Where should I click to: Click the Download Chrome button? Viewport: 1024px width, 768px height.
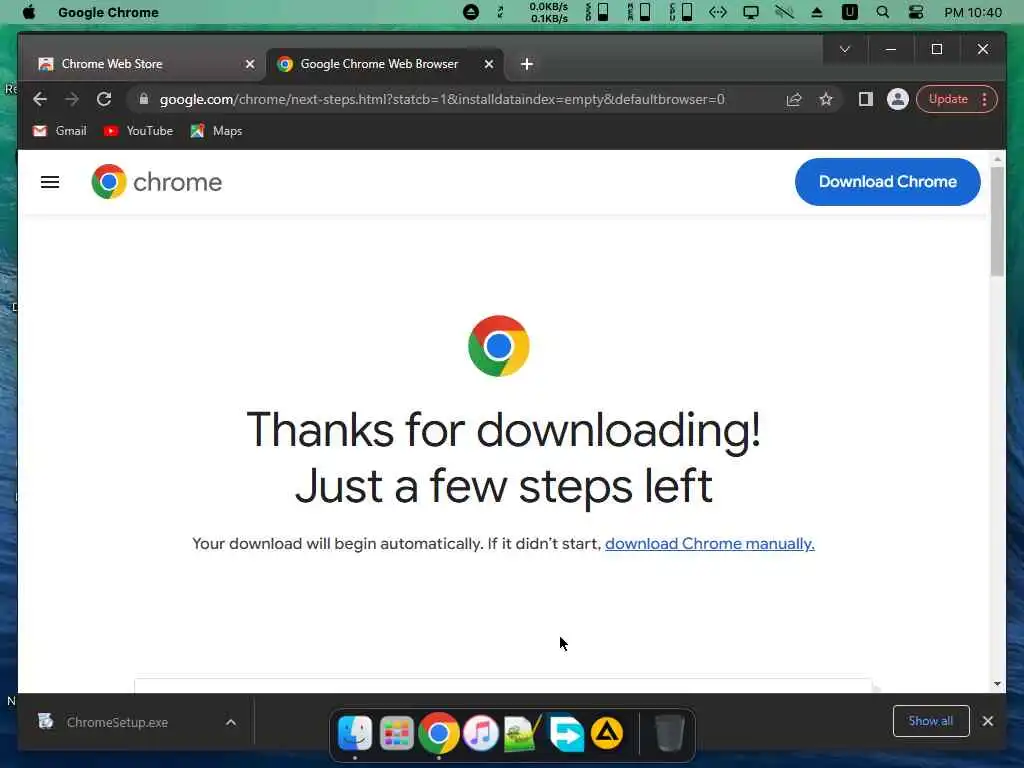click(888, 182)
